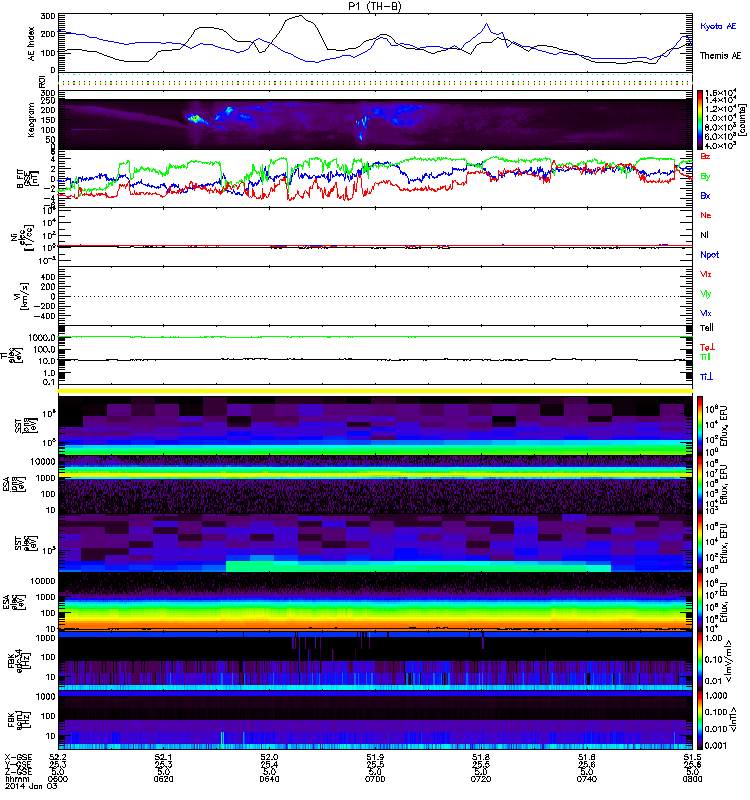
Task: Click the hhmm axis row label
Action: (x=15, y=779)
